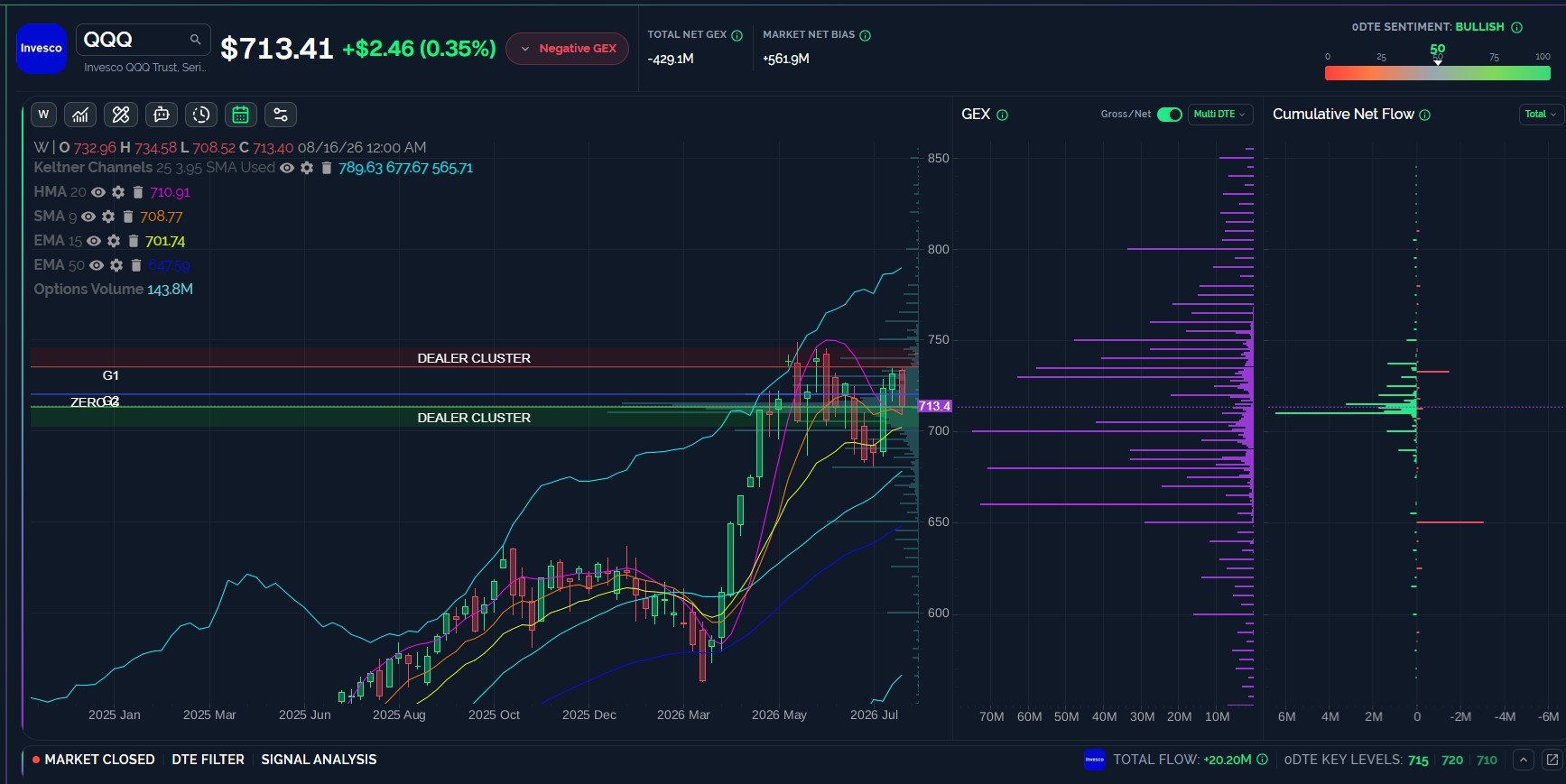This screenshot has height=784, width=1566.
Task: Open SMA 9 settings gear
Action: [108, 217]
